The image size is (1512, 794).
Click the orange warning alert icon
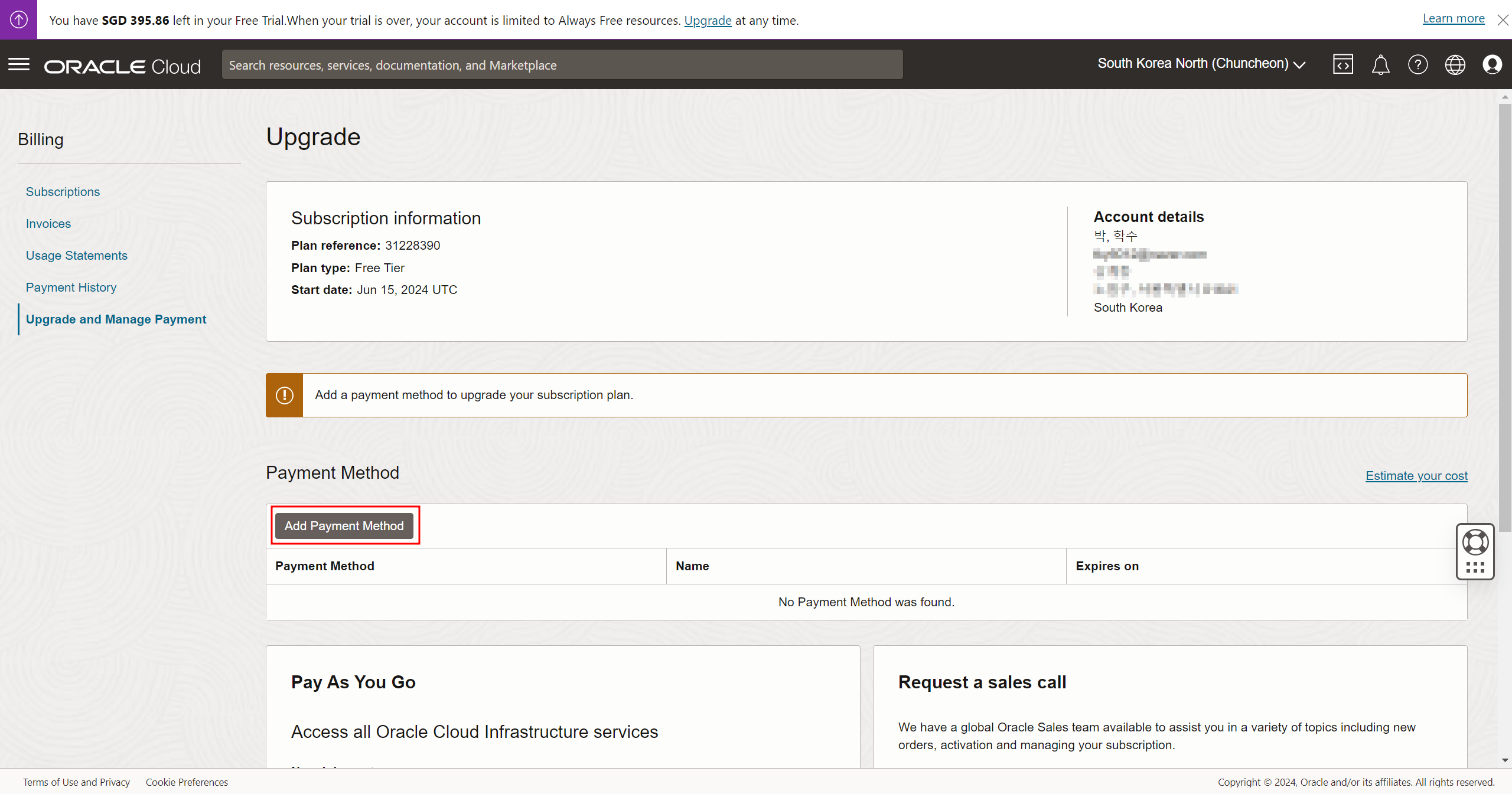click(284, 395)
